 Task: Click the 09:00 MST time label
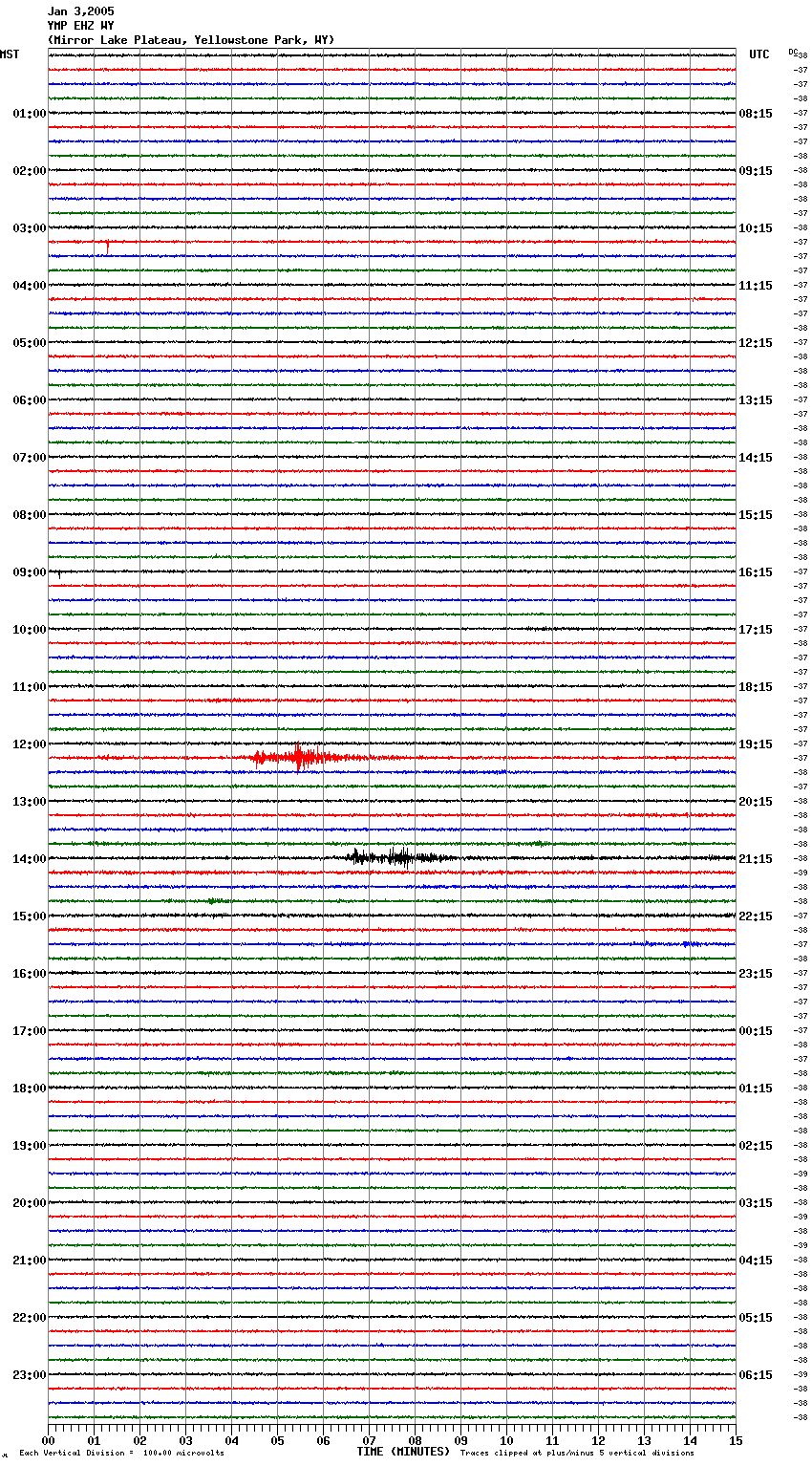tap(29, 572)
